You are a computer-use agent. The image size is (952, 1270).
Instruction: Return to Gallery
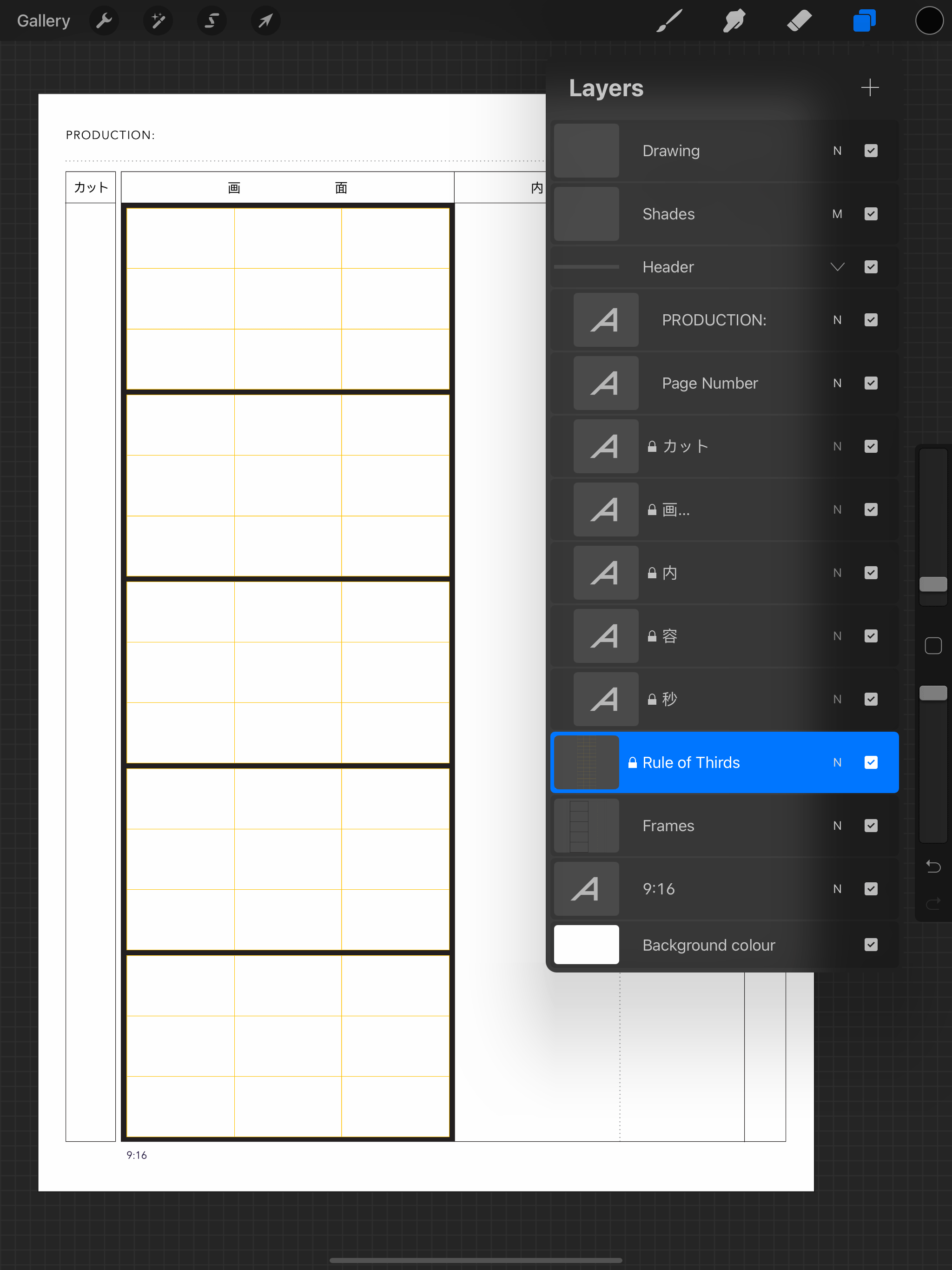[44, 21]
